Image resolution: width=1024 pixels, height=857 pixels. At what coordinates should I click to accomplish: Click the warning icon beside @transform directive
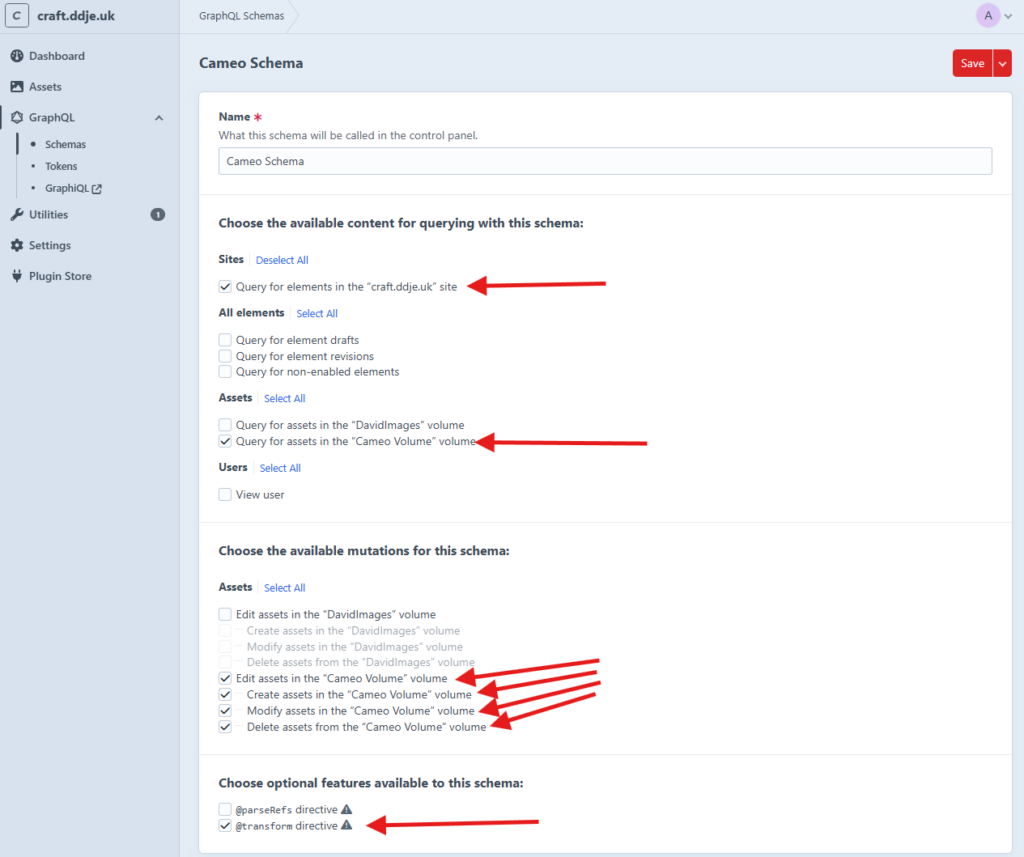(347, 826)
